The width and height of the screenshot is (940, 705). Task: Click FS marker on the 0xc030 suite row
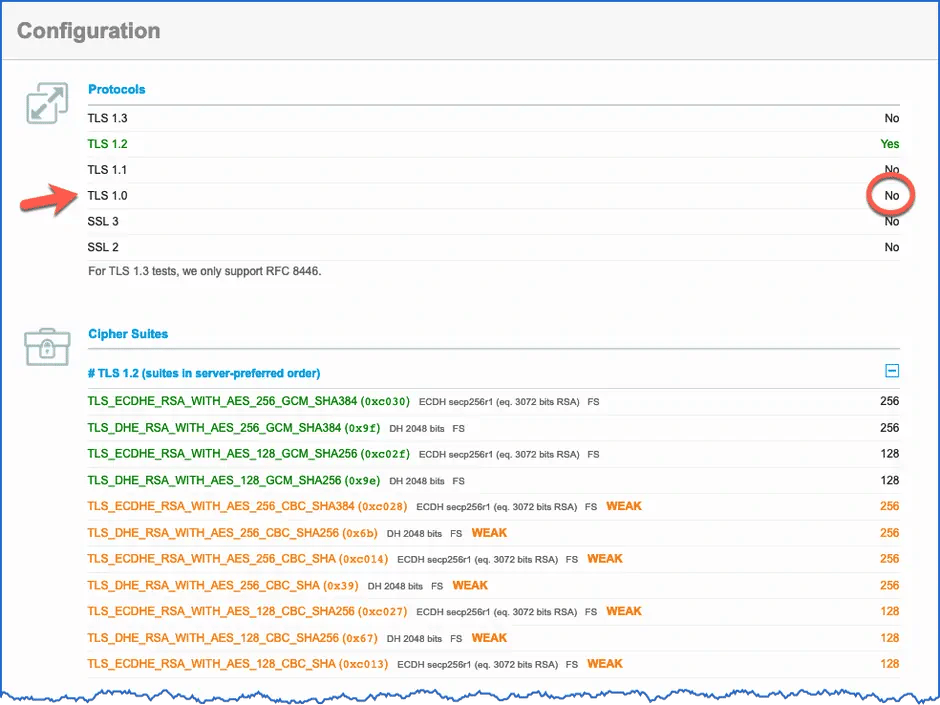[593, 402]
